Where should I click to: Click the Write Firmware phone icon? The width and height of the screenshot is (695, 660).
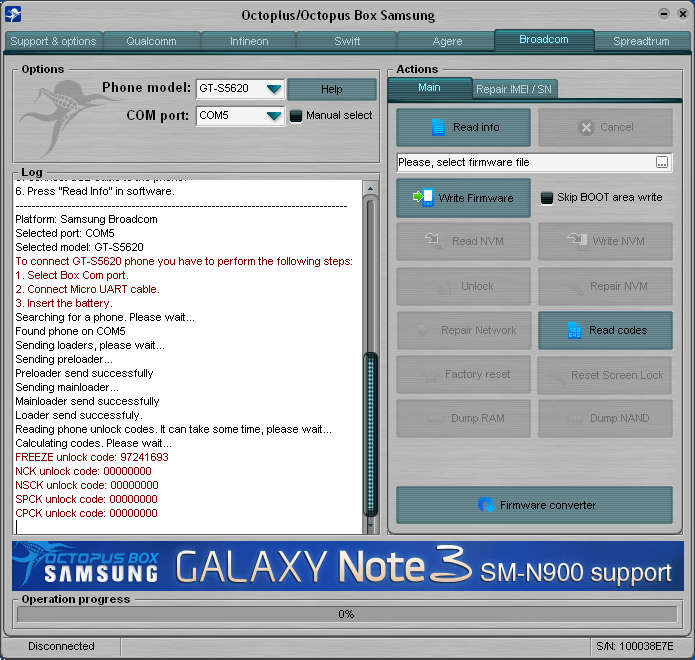point(422,198)
